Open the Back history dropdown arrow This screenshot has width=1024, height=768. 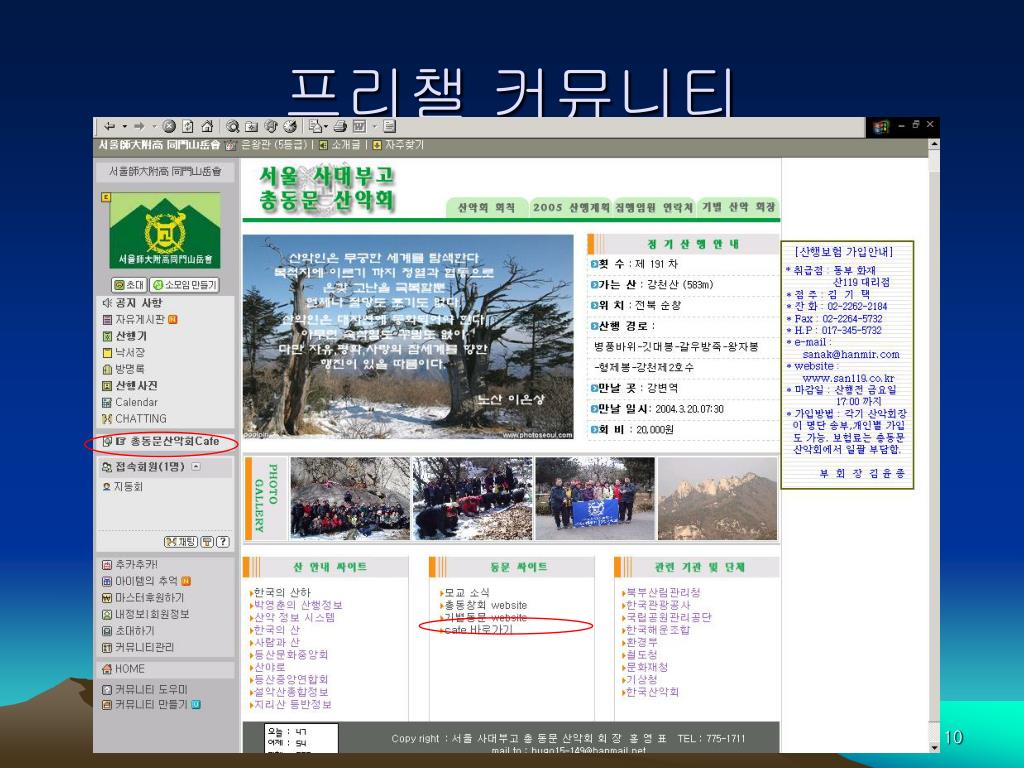[x=124, y=126]
